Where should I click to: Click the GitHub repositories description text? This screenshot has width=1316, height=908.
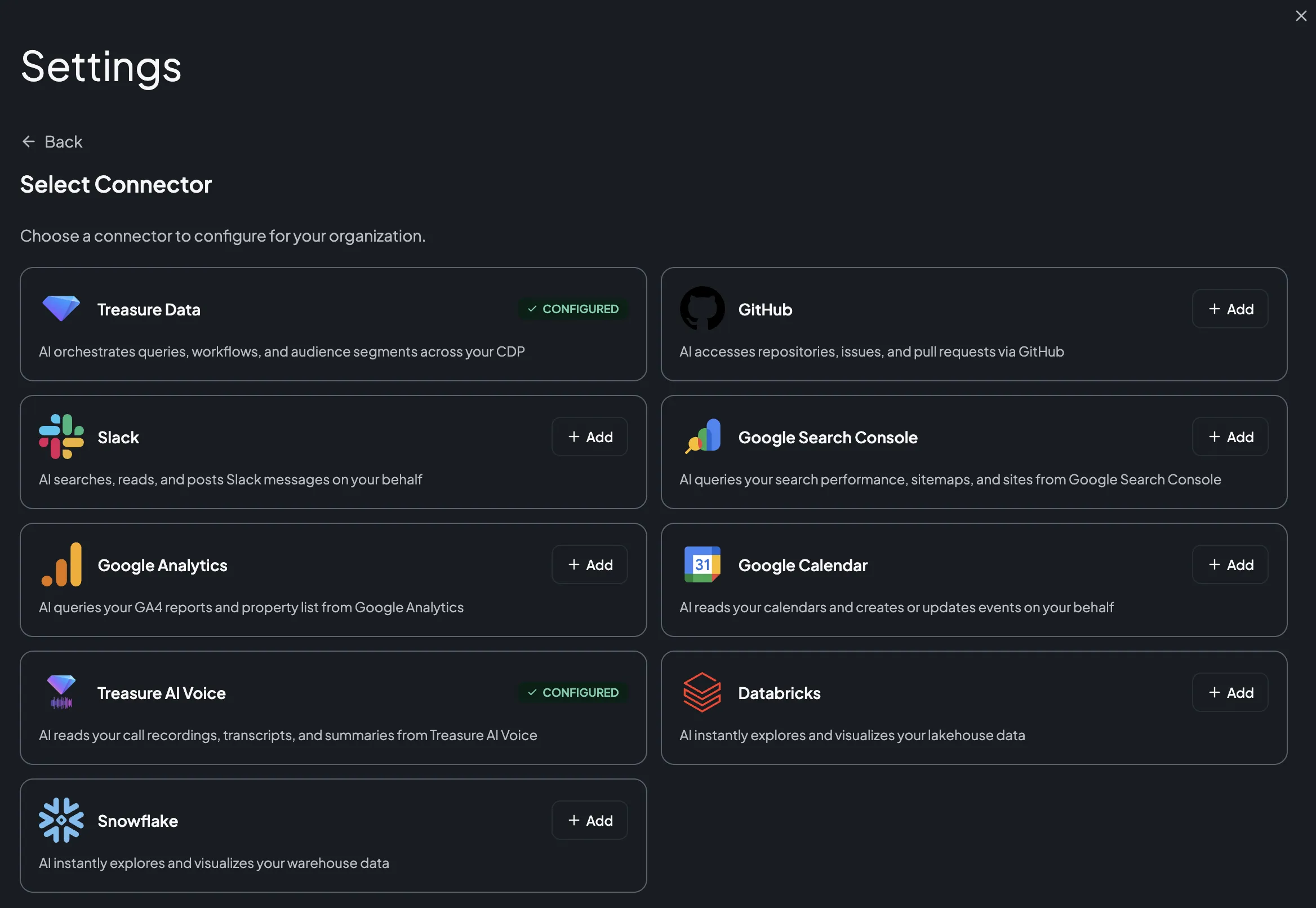872,351
